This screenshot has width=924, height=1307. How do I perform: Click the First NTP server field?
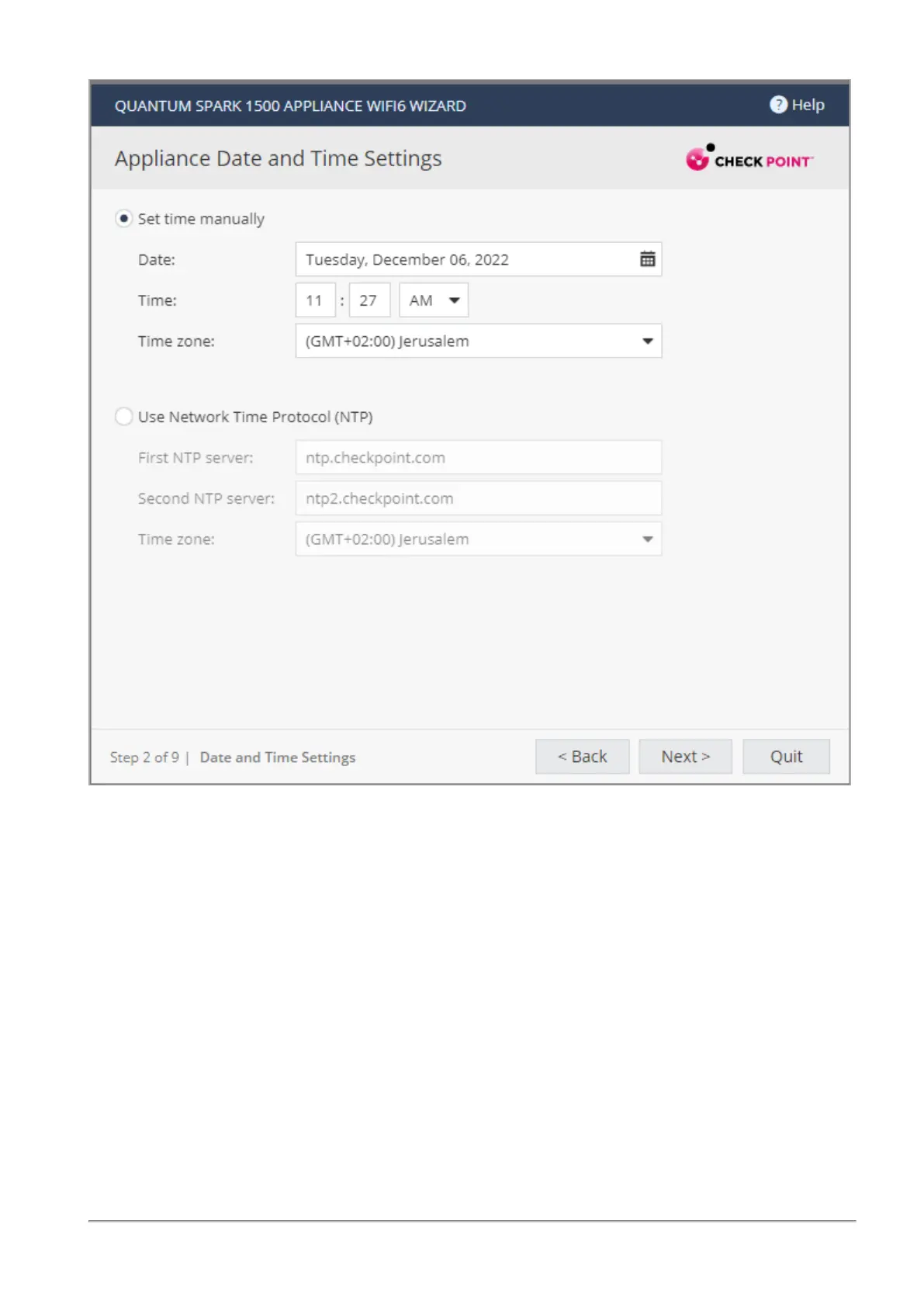point(479,457)
